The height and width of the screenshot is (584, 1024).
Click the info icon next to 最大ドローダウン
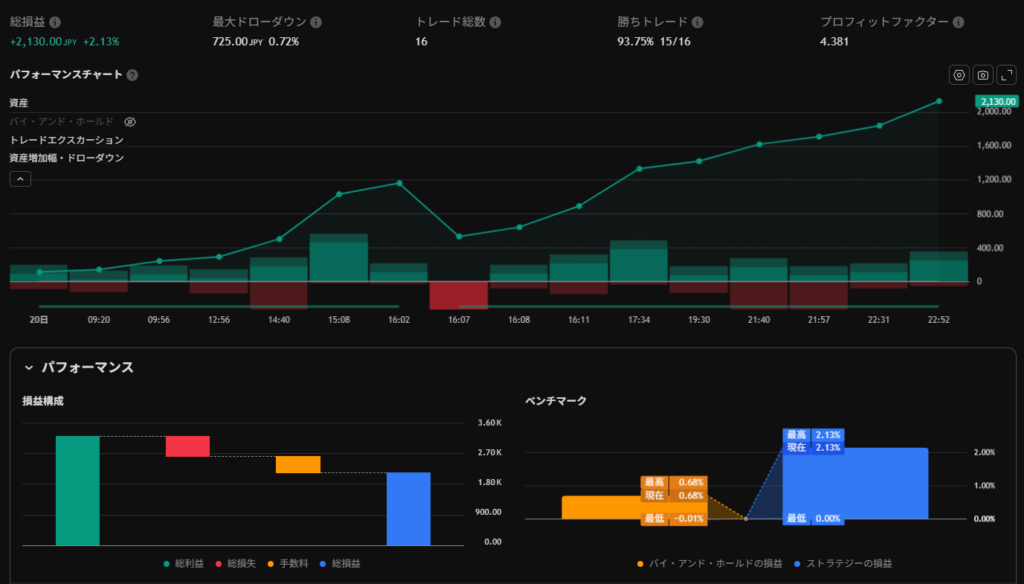coord(316,22)
